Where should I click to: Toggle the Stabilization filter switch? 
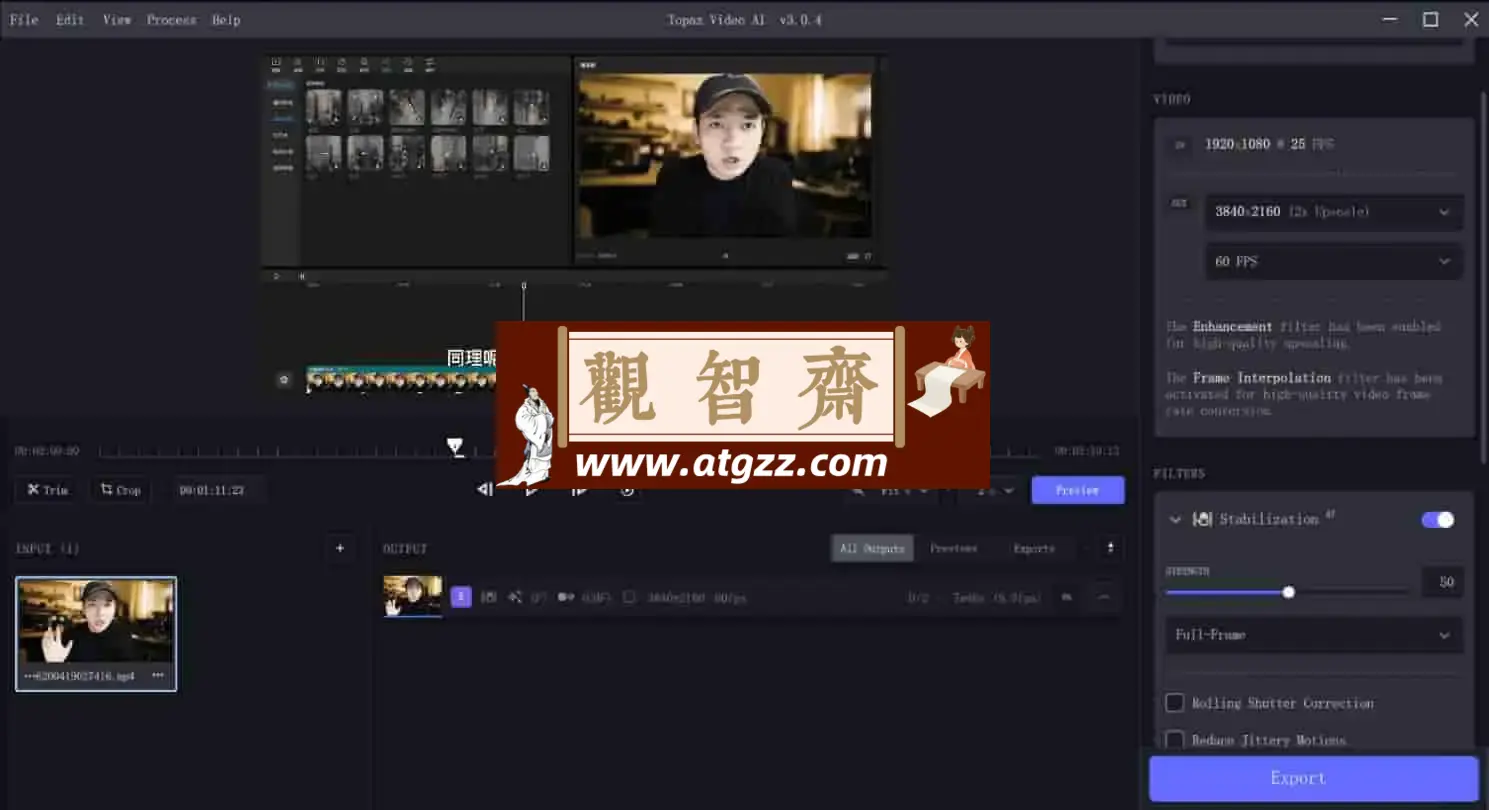click(1437, 520)
